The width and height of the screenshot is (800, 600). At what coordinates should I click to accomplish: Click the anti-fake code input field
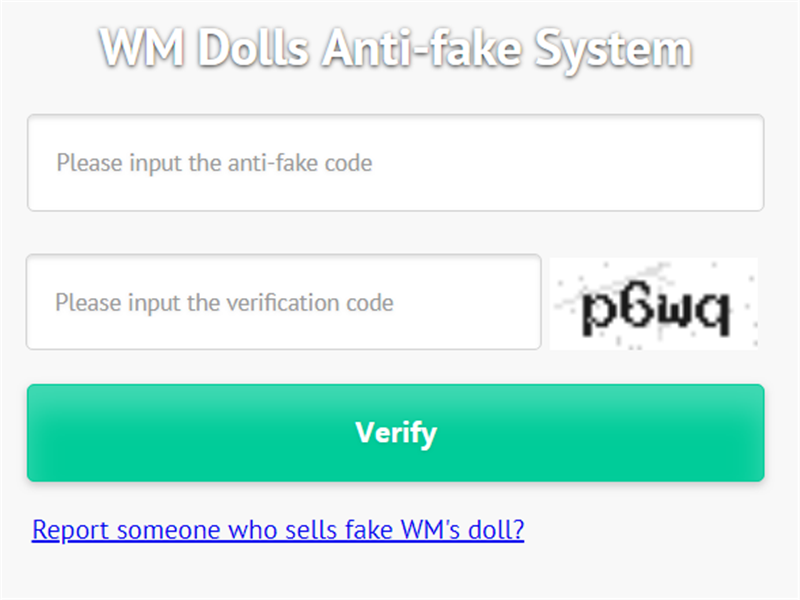[x=395, y=163]
